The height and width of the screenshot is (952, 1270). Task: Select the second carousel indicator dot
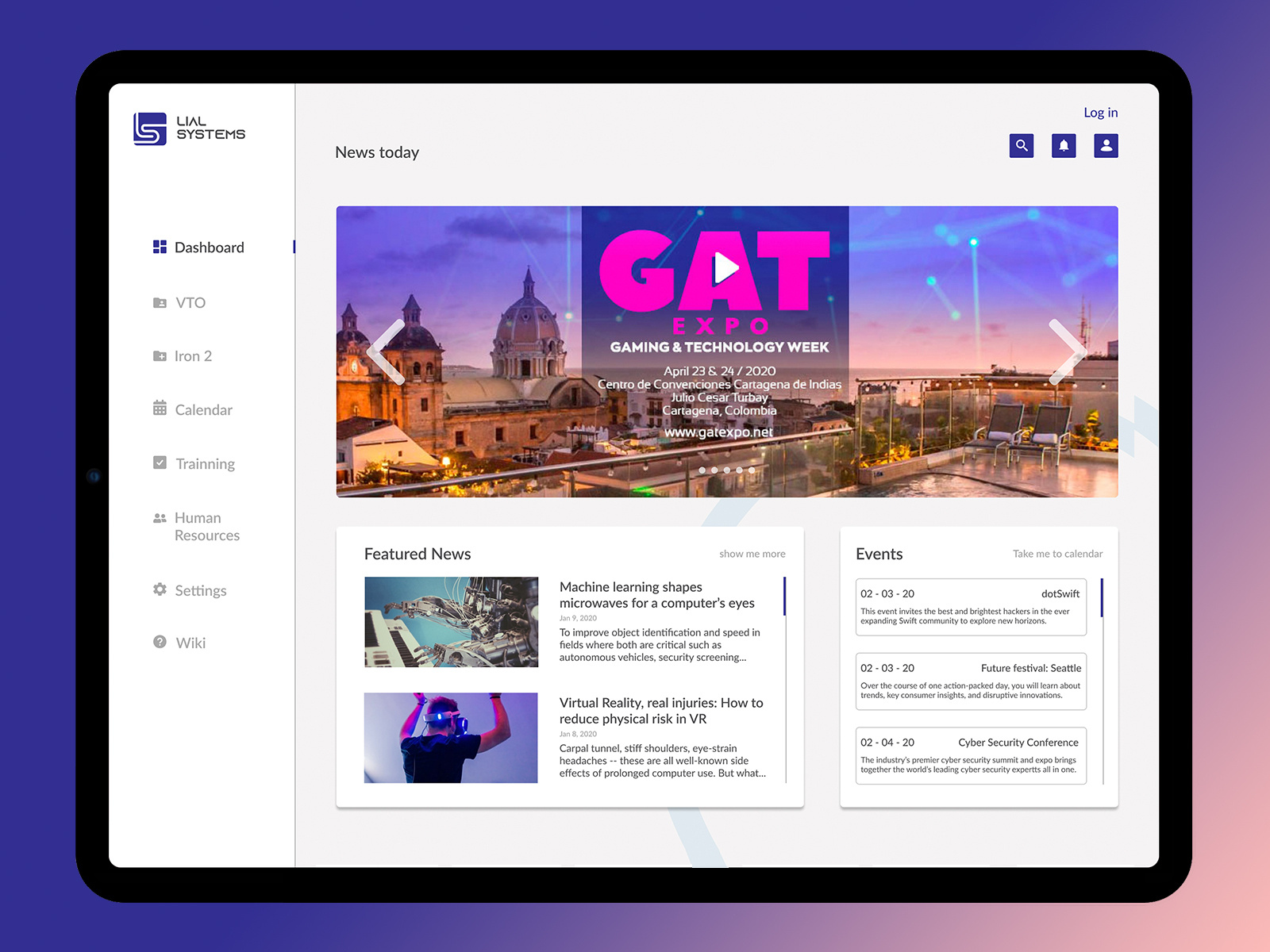pos(714,470)
